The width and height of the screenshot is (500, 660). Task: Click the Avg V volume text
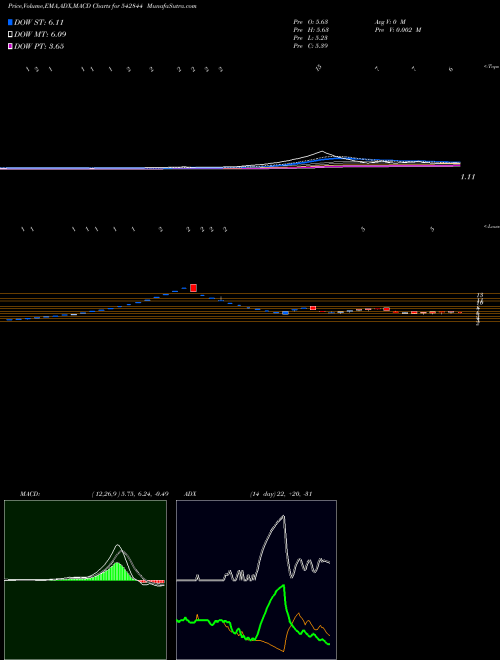pyautogui.click(x=389, y=21)
